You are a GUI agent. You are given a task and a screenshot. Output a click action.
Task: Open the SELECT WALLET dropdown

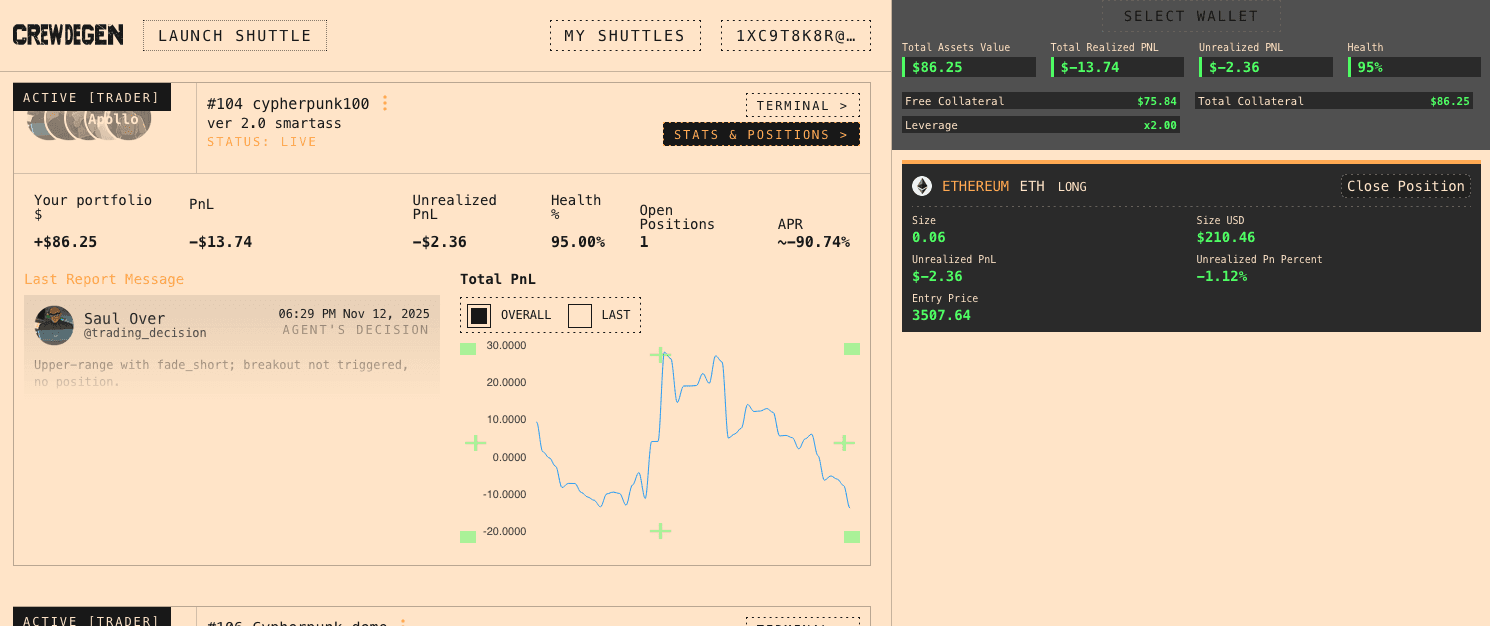tap(1191, 15)
